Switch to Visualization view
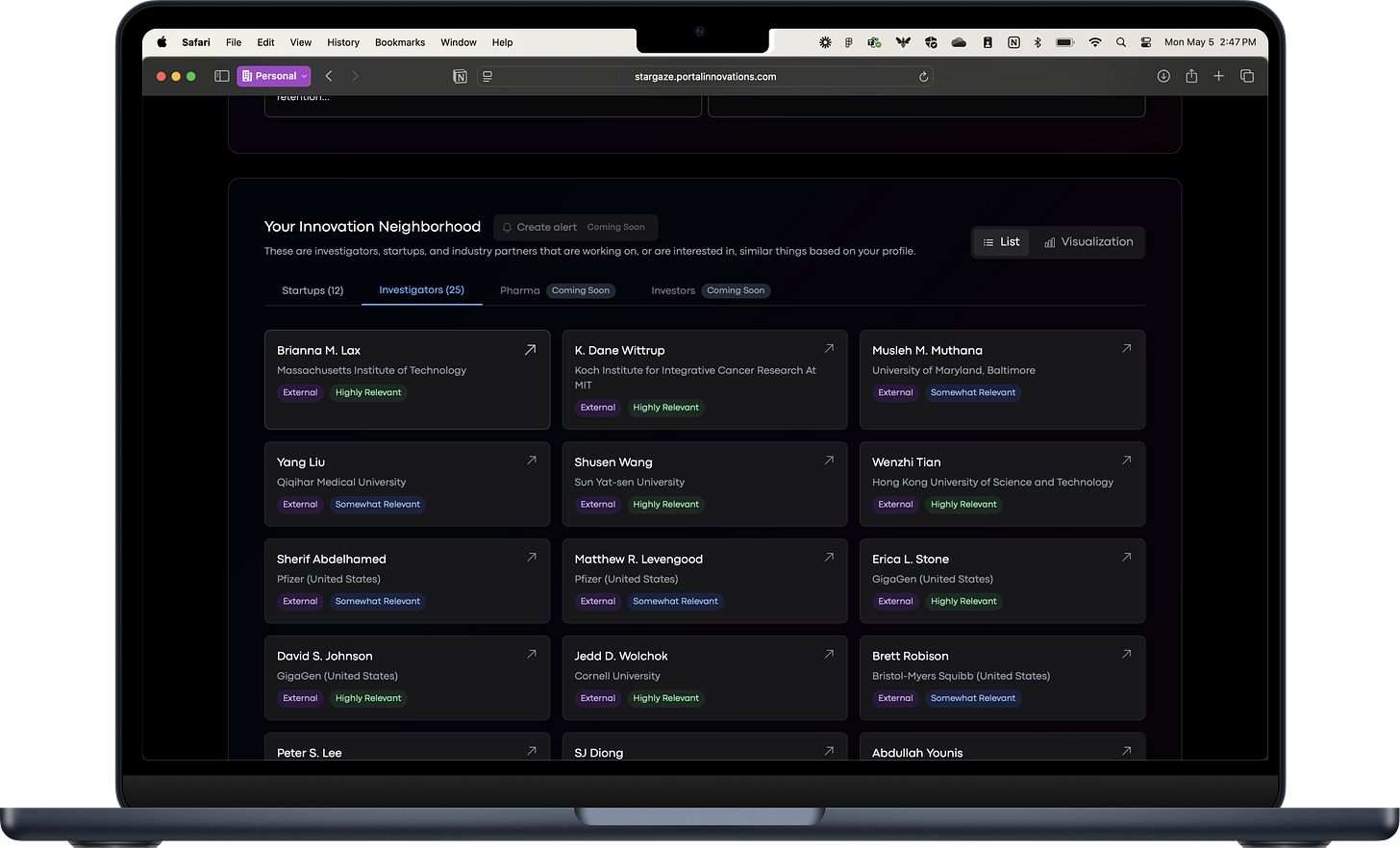1400x848 pixels. tap(1088, 242)
